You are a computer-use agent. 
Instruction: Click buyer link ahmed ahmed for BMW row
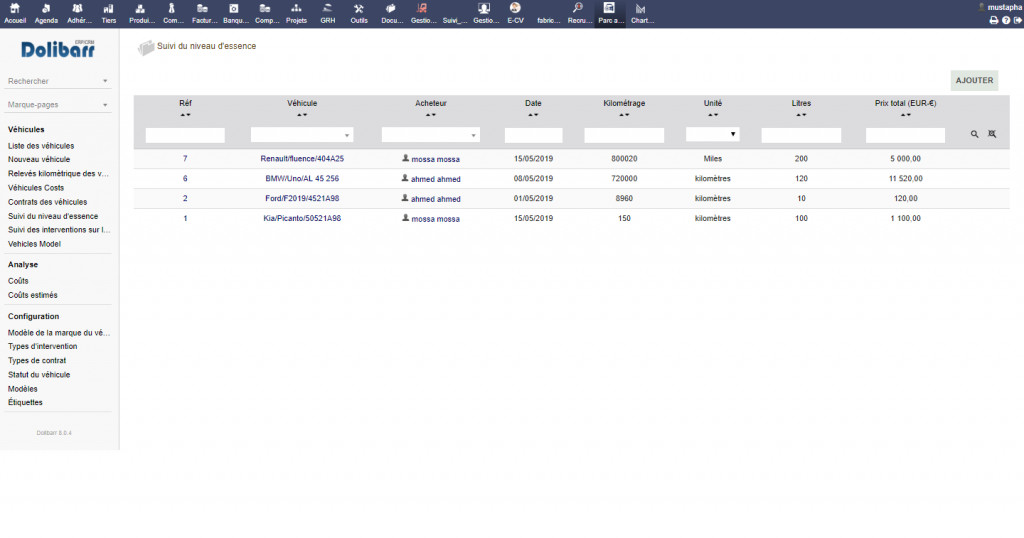pos(435,179)
